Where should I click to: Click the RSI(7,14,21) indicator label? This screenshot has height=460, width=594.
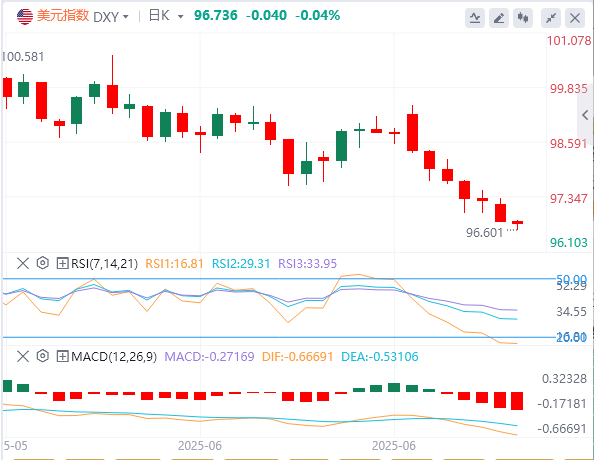(x=105, y=263)
